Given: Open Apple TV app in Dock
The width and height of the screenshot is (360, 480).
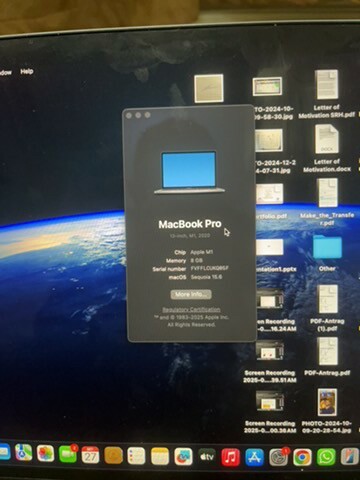Looking at the screenshot, I should coord(207,457).
